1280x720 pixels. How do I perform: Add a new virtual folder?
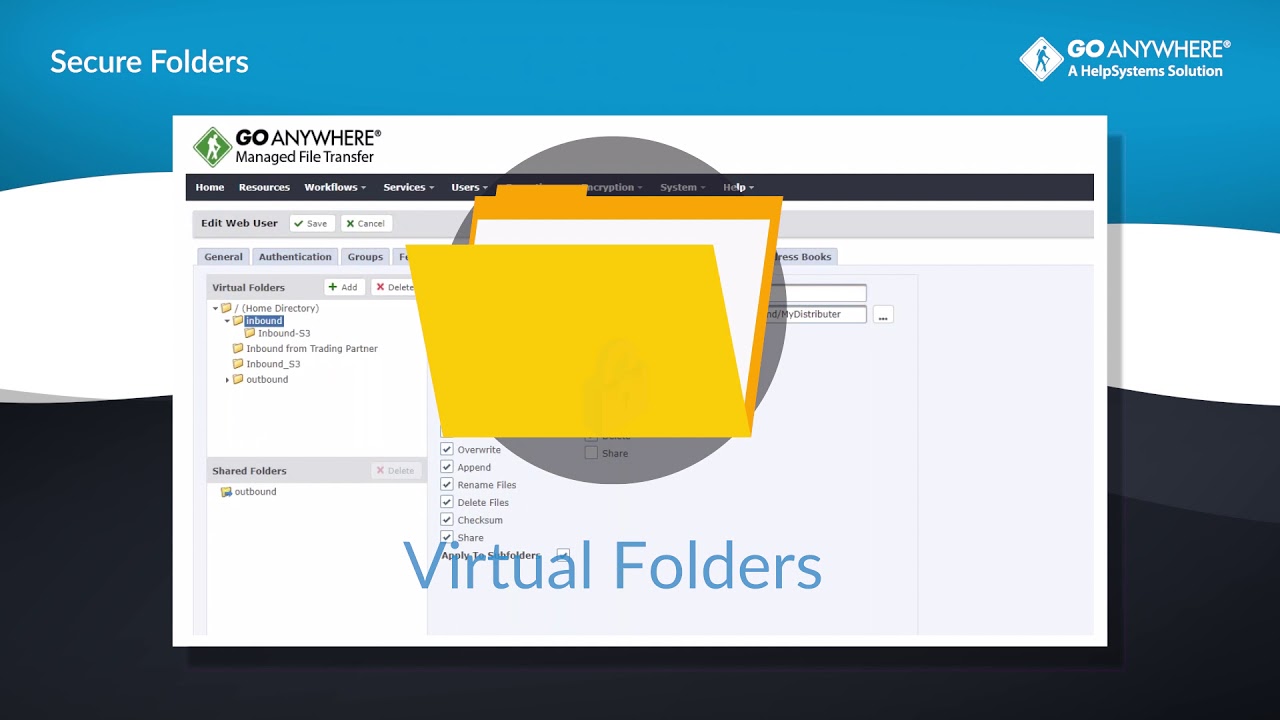pos(344,287)
